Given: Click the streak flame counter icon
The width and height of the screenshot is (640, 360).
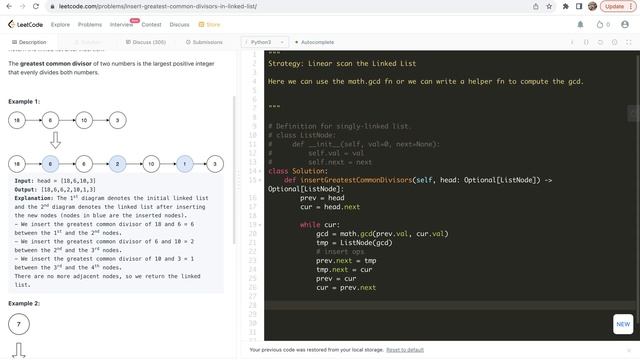Looking at the screenshot, I should 600,24.
